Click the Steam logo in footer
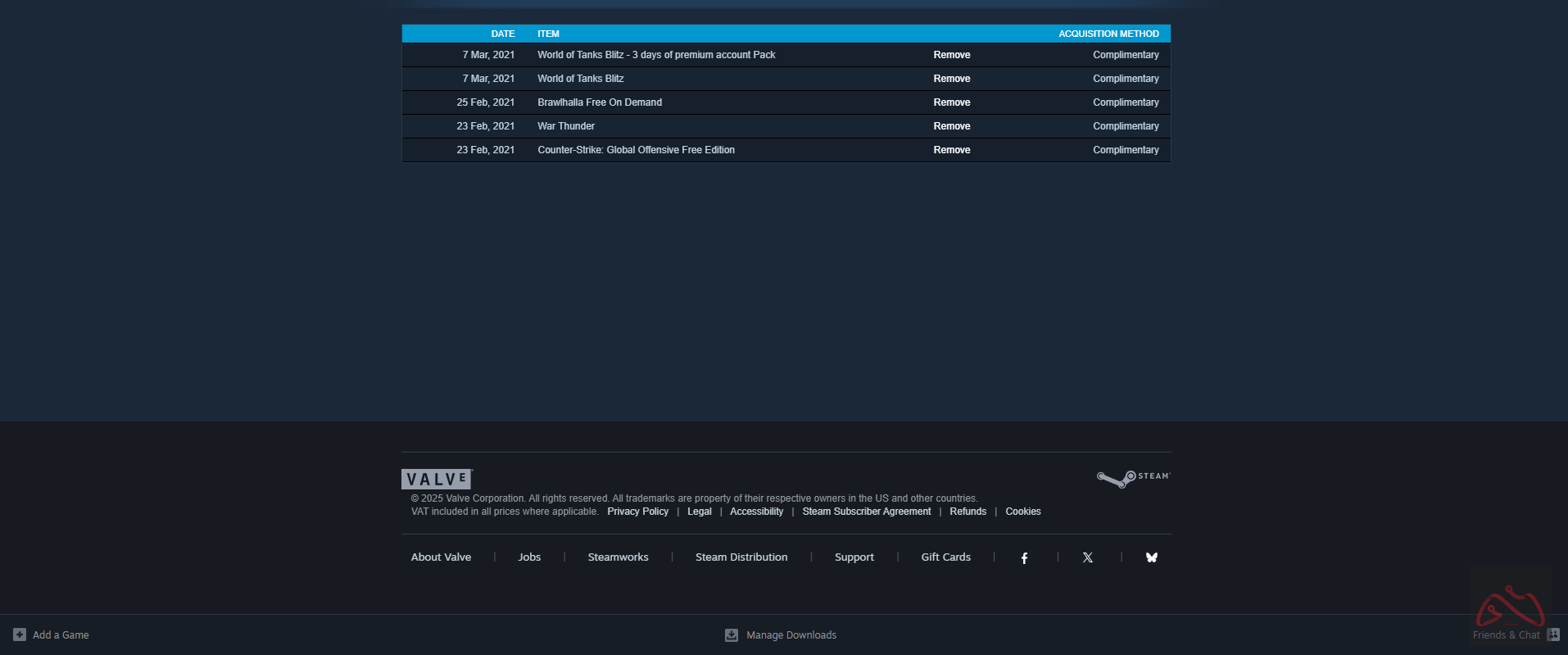The width and height of the screenshot is (1568, 655). pos(1133,477)
